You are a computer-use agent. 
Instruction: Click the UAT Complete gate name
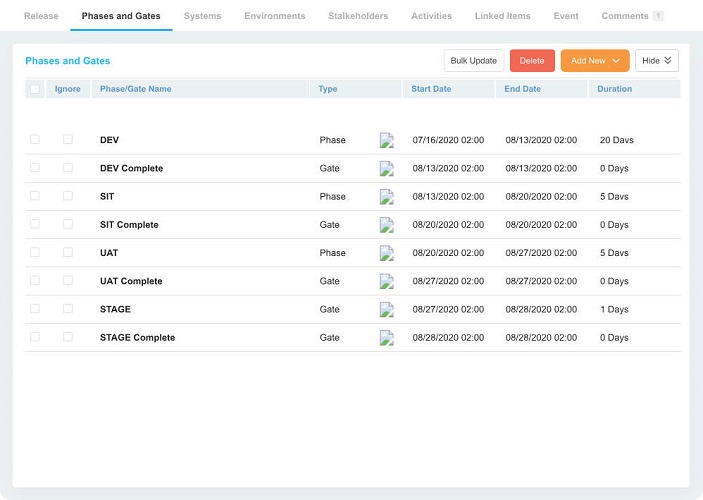coord(131,281)
